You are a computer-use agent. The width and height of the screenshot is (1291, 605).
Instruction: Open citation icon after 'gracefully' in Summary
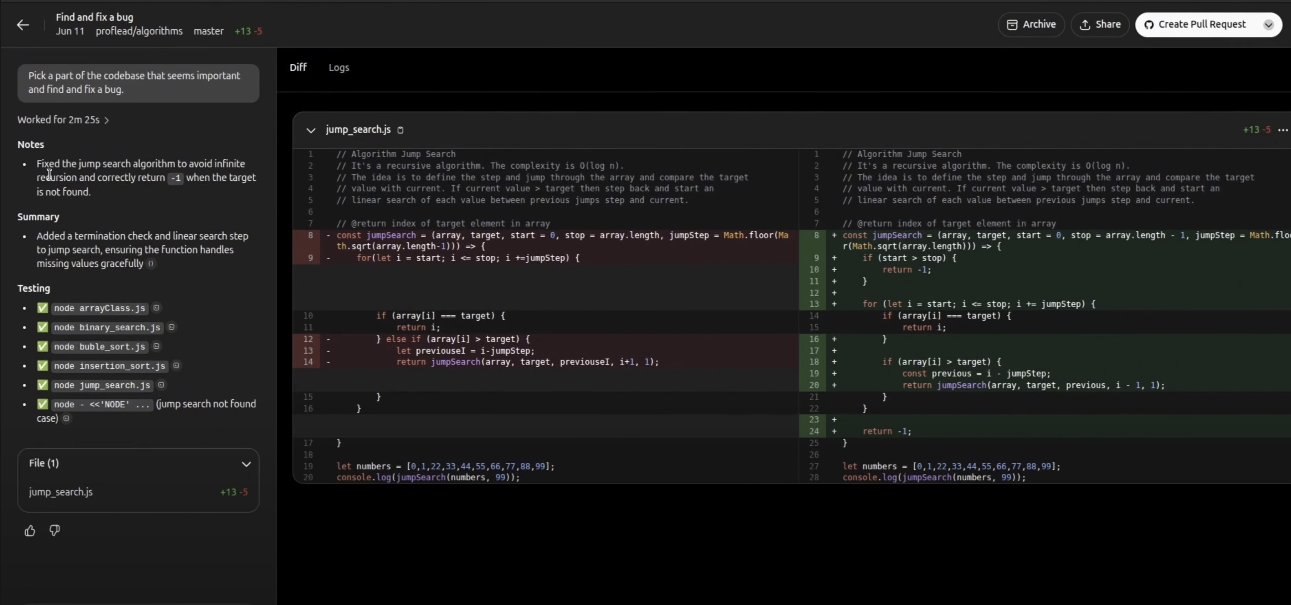[x=151, y=265]
